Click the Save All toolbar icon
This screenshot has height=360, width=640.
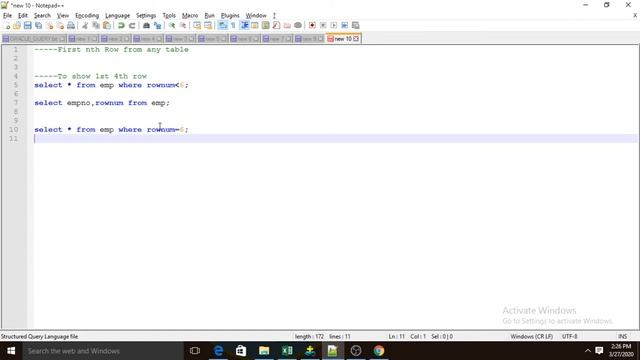pos(38,25)
